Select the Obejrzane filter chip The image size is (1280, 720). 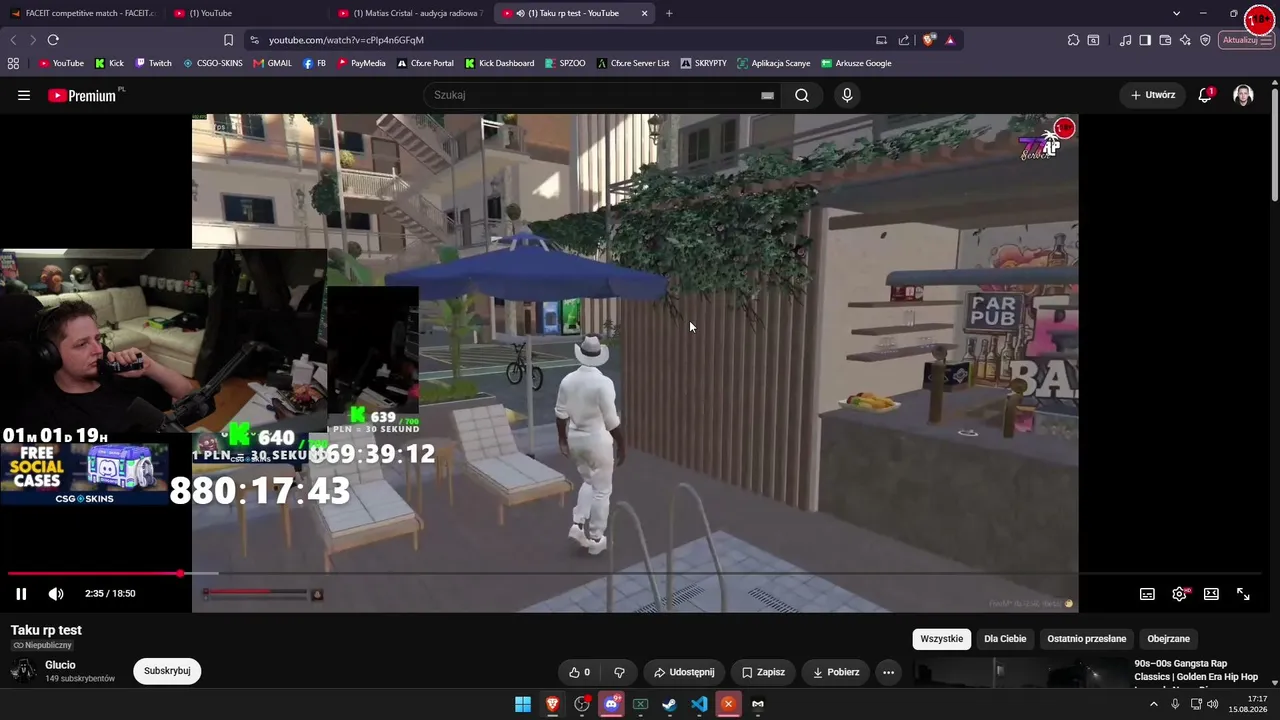(x=1168, y=639)
